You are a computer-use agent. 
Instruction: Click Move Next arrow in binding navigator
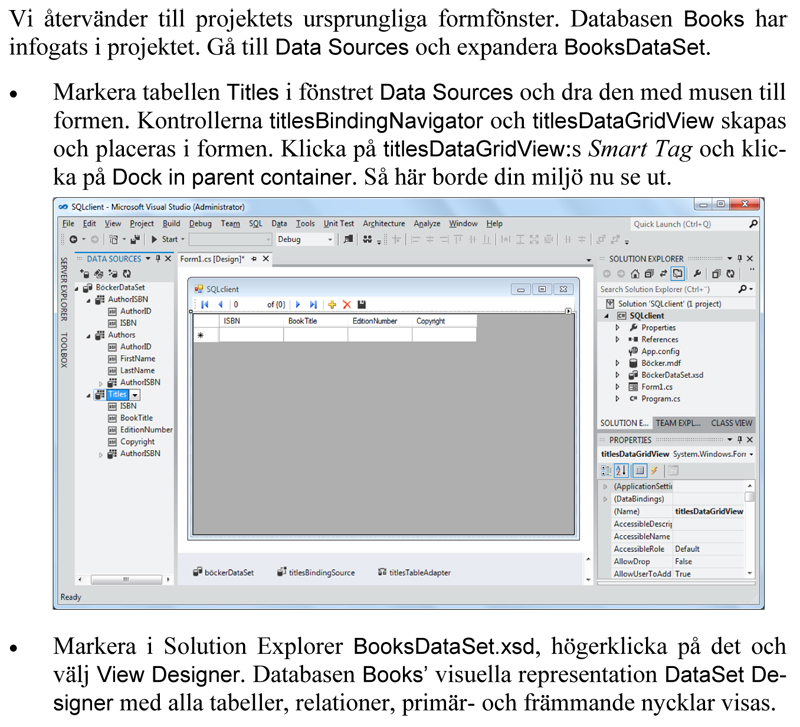point(298,304)
